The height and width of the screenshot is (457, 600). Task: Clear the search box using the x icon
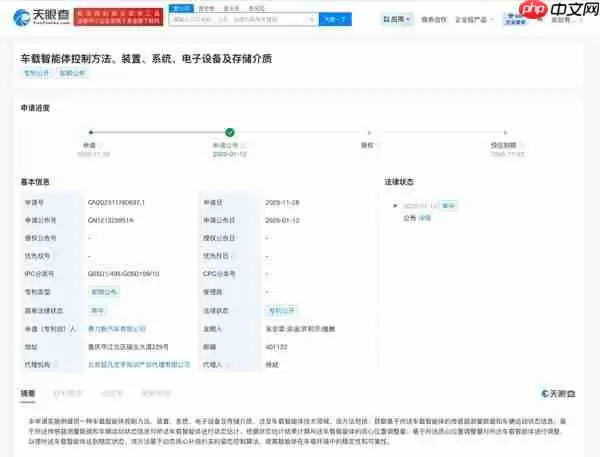tap(311, 19)
